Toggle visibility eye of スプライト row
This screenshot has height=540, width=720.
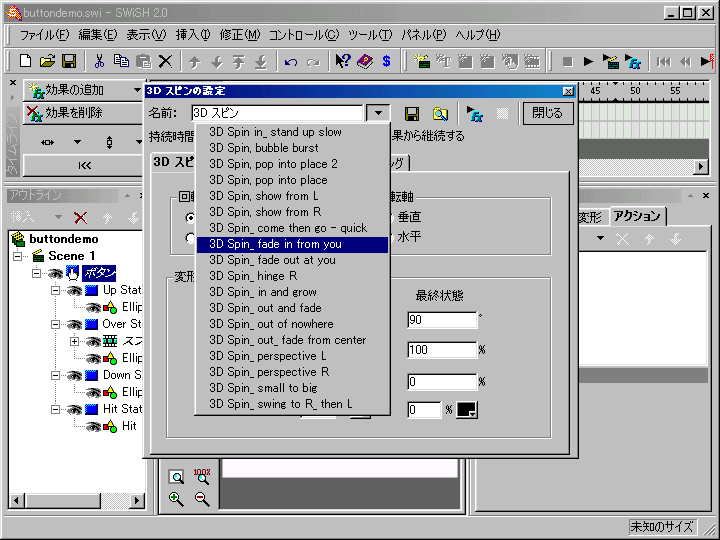[93, 341]
